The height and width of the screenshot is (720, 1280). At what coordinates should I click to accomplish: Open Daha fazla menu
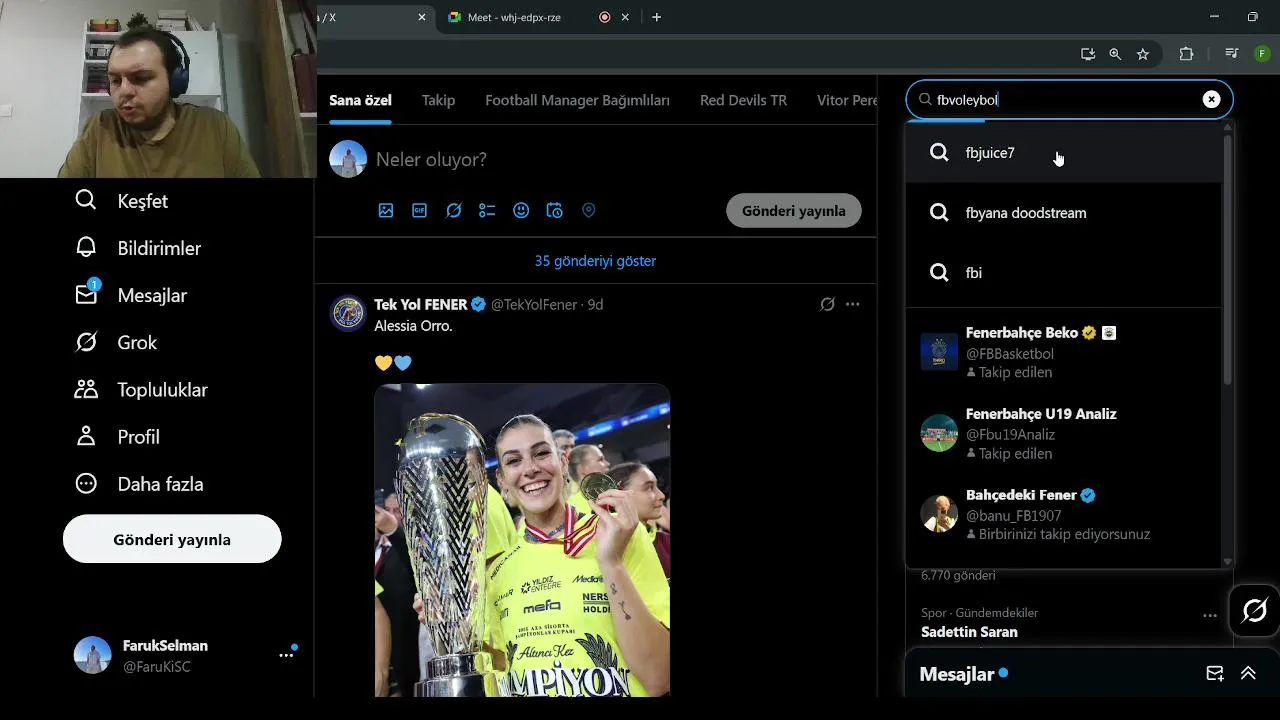pos(139,484)
